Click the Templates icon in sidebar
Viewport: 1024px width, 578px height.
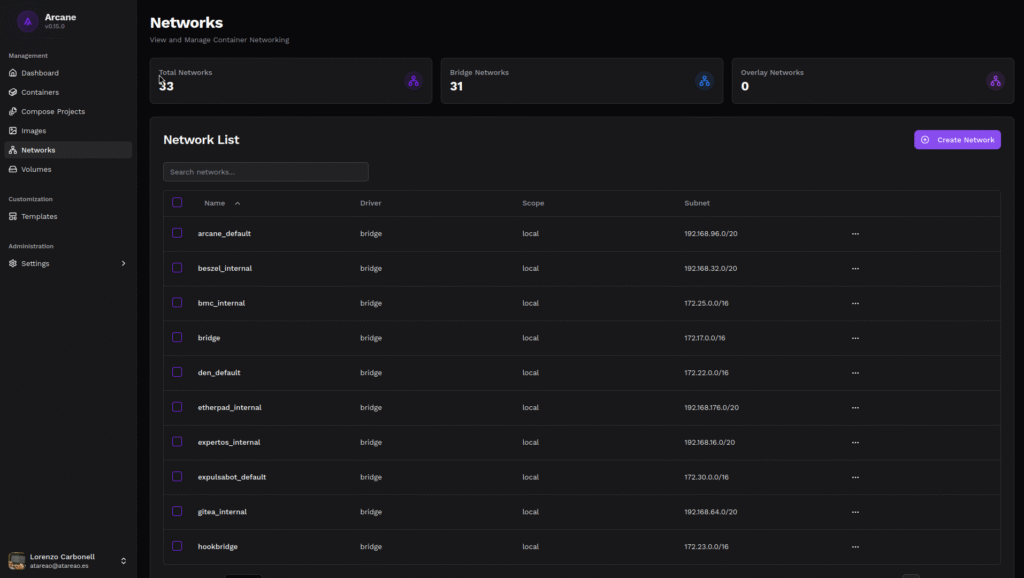[x=13, y=216]
